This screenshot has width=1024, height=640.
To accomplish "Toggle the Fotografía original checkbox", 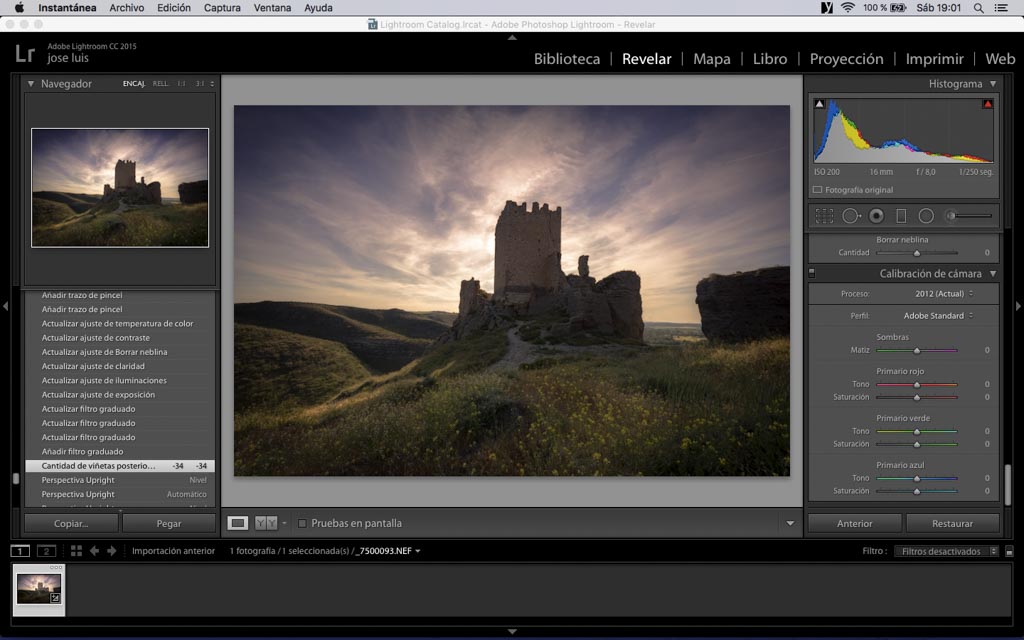I will coord(818,189).
